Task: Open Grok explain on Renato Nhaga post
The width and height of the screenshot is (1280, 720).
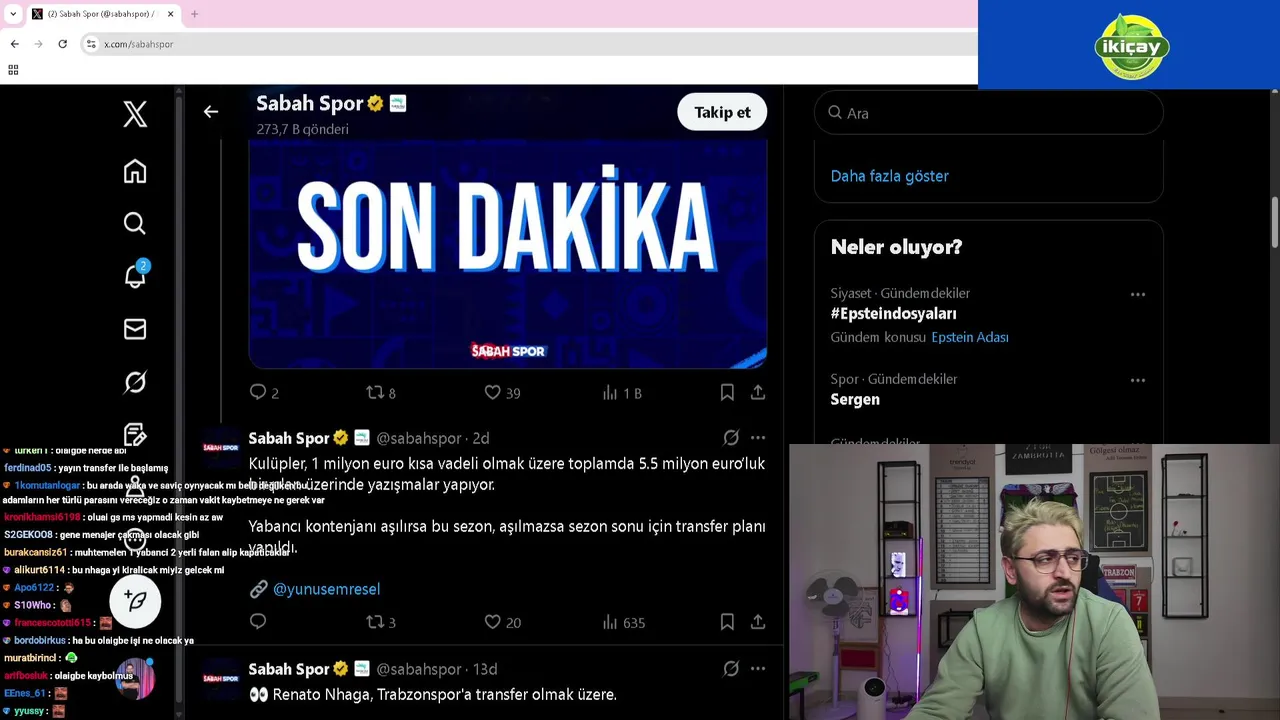Action: tap(731, 669)
